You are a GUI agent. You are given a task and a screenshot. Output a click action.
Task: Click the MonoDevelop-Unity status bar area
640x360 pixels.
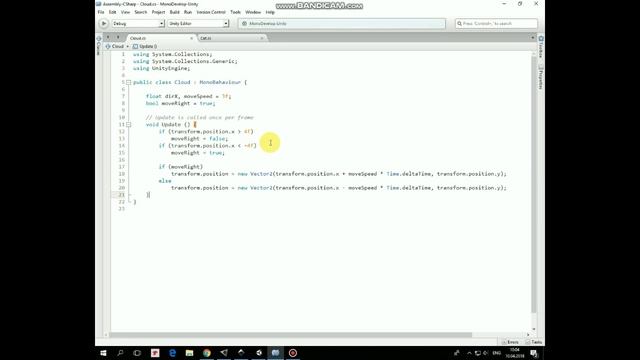[x=342, y=24]
